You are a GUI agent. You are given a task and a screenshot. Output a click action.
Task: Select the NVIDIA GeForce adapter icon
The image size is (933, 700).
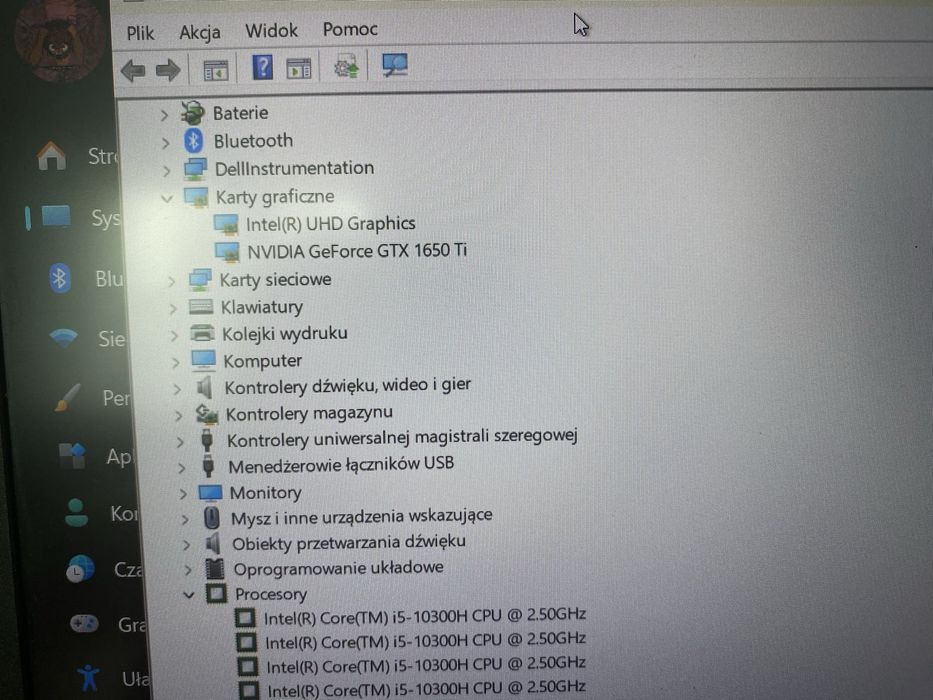tap(227, 252)
